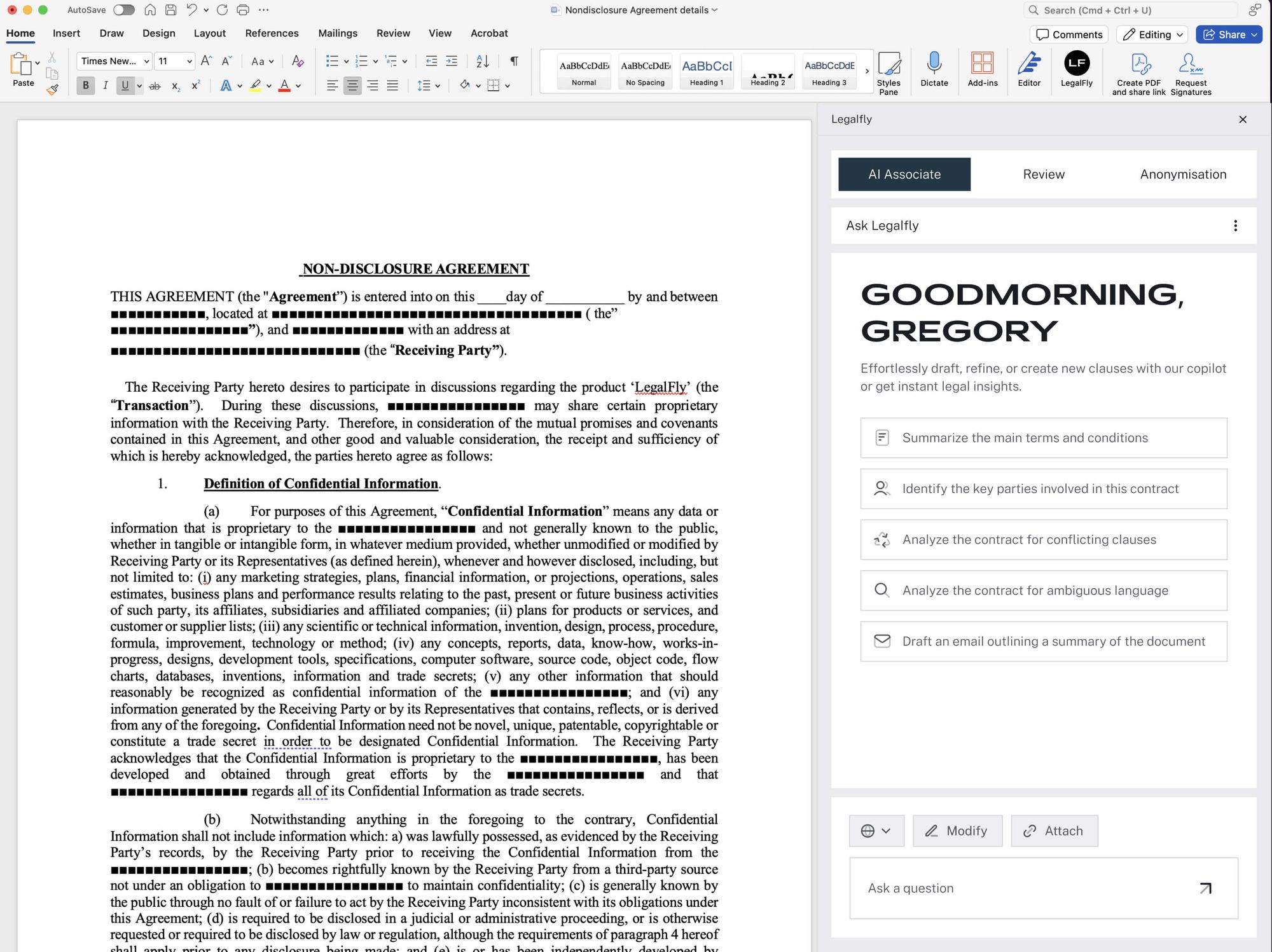Toggle the AutoSave switch

124,10
